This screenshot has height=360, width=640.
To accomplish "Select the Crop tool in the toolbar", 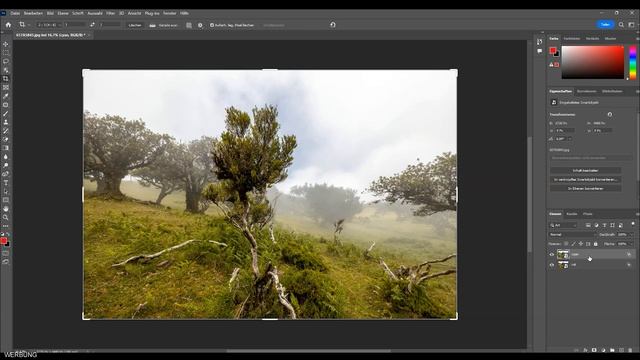I will pyautogui.click(x=6, y=79).
